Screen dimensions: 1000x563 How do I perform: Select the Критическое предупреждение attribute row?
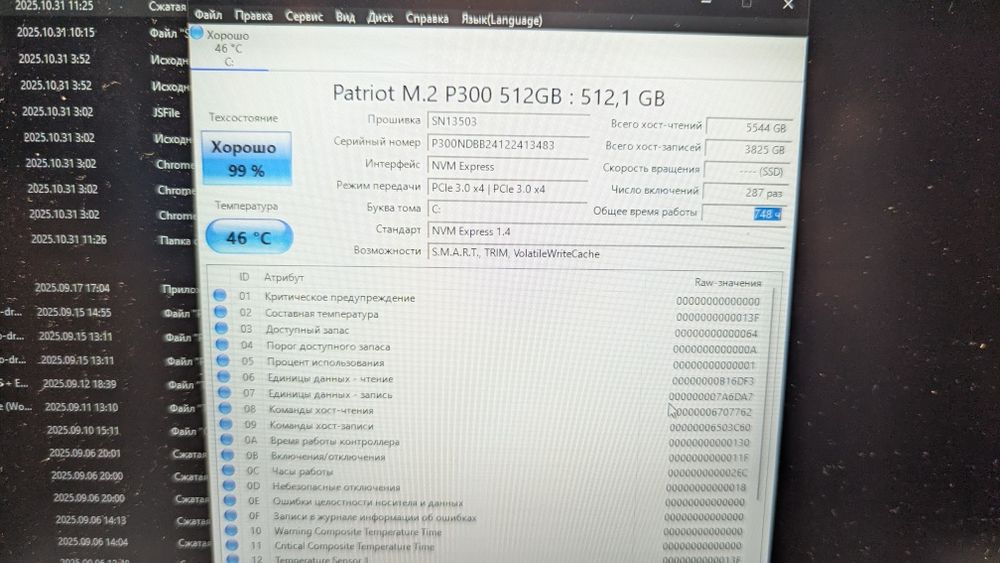point(488,298)
